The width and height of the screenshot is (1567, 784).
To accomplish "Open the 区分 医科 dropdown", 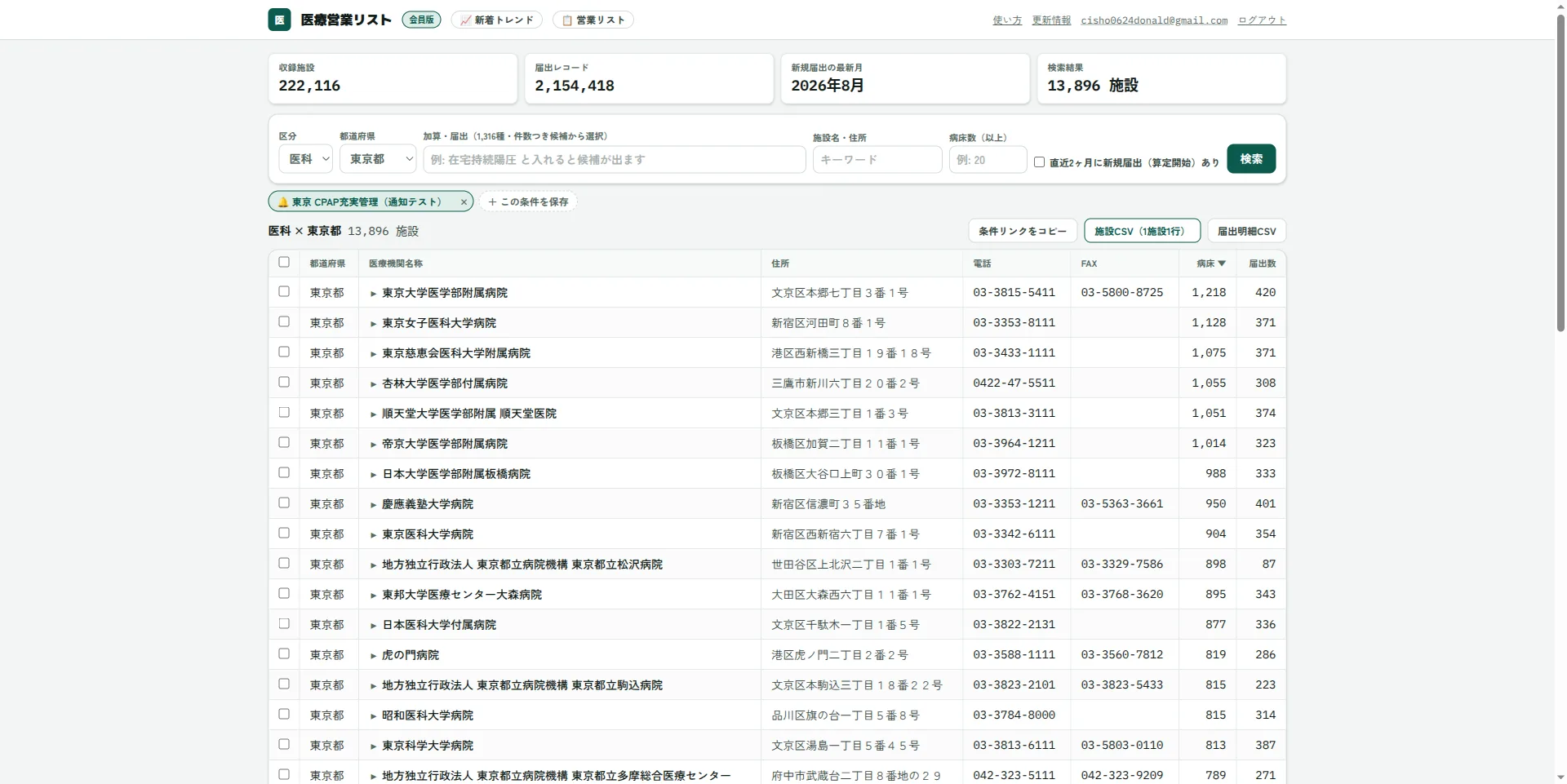I will 305,159.
